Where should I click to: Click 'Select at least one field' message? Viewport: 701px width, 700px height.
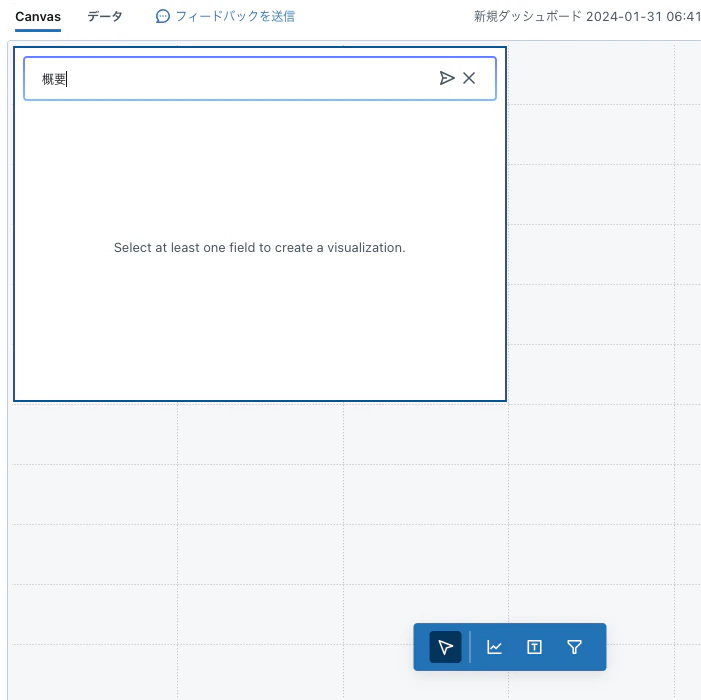[259, 248]
